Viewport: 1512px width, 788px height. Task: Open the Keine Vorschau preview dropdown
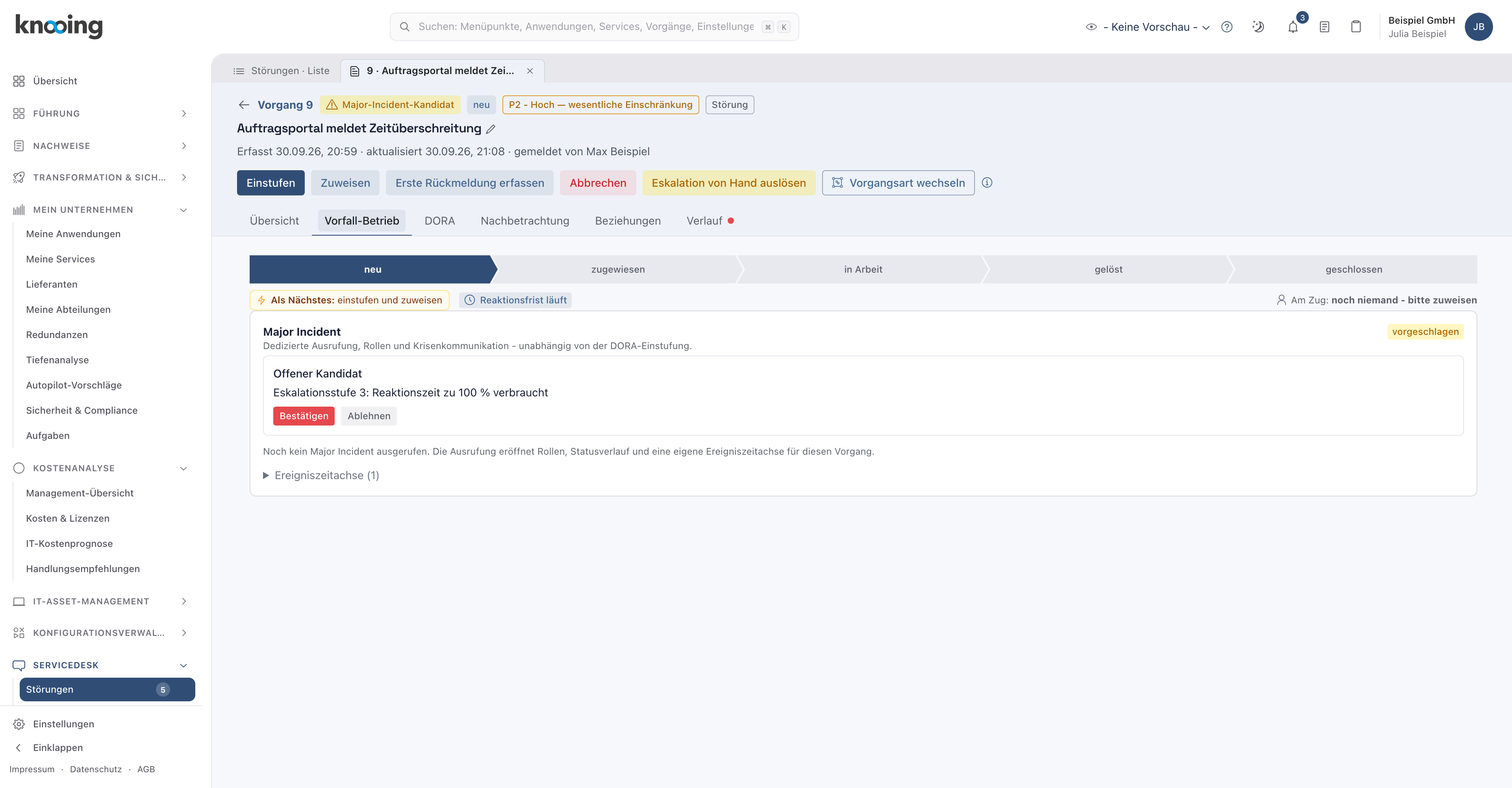click(1147, 27)
